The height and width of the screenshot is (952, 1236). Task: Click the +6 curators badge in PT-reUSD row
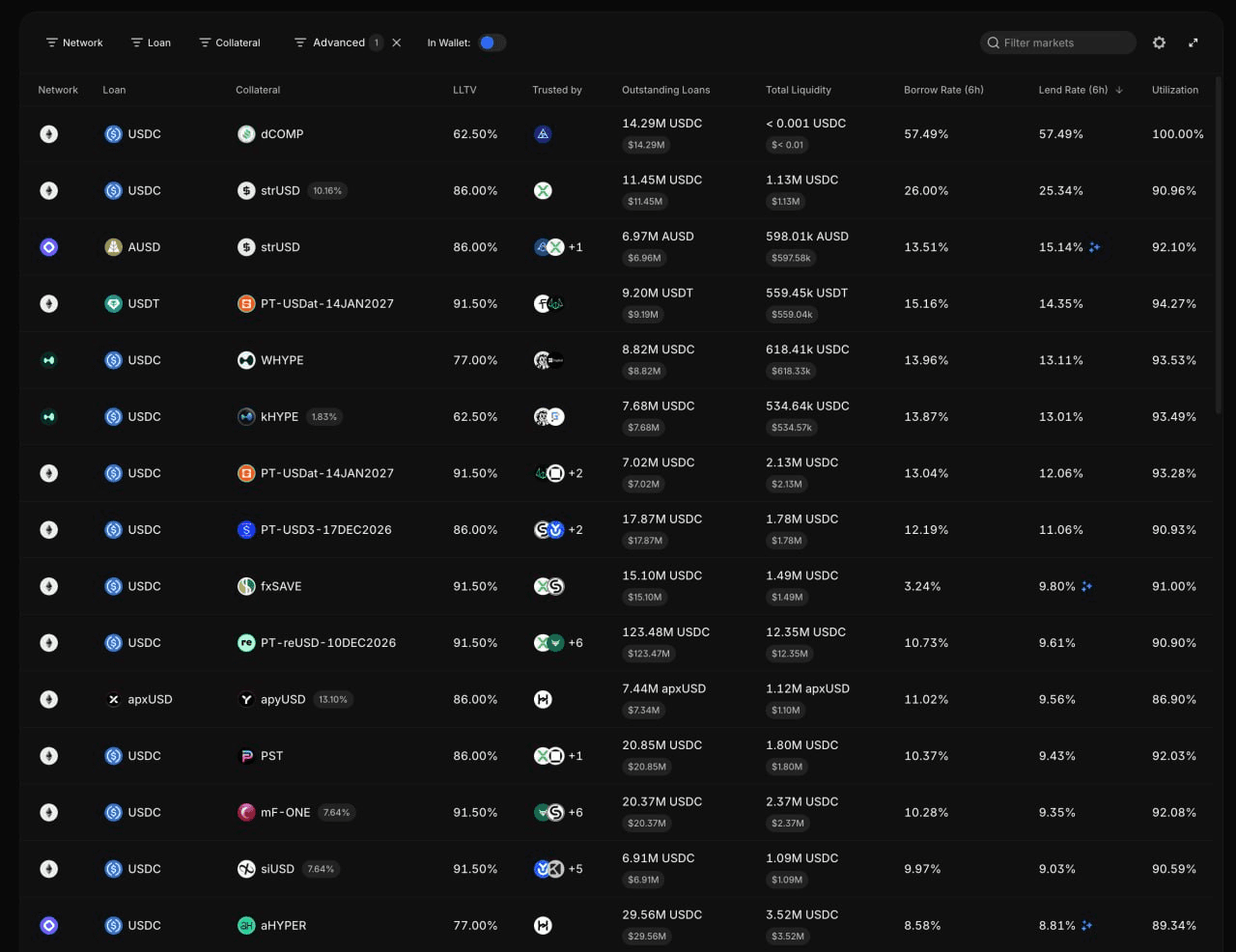(576, 643)
